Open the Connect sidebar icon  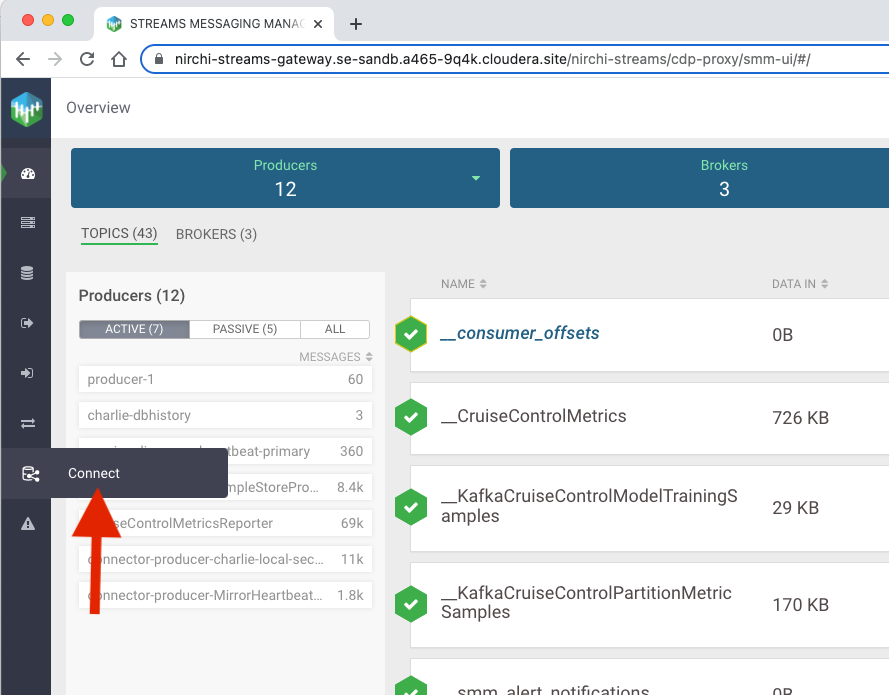31,473
